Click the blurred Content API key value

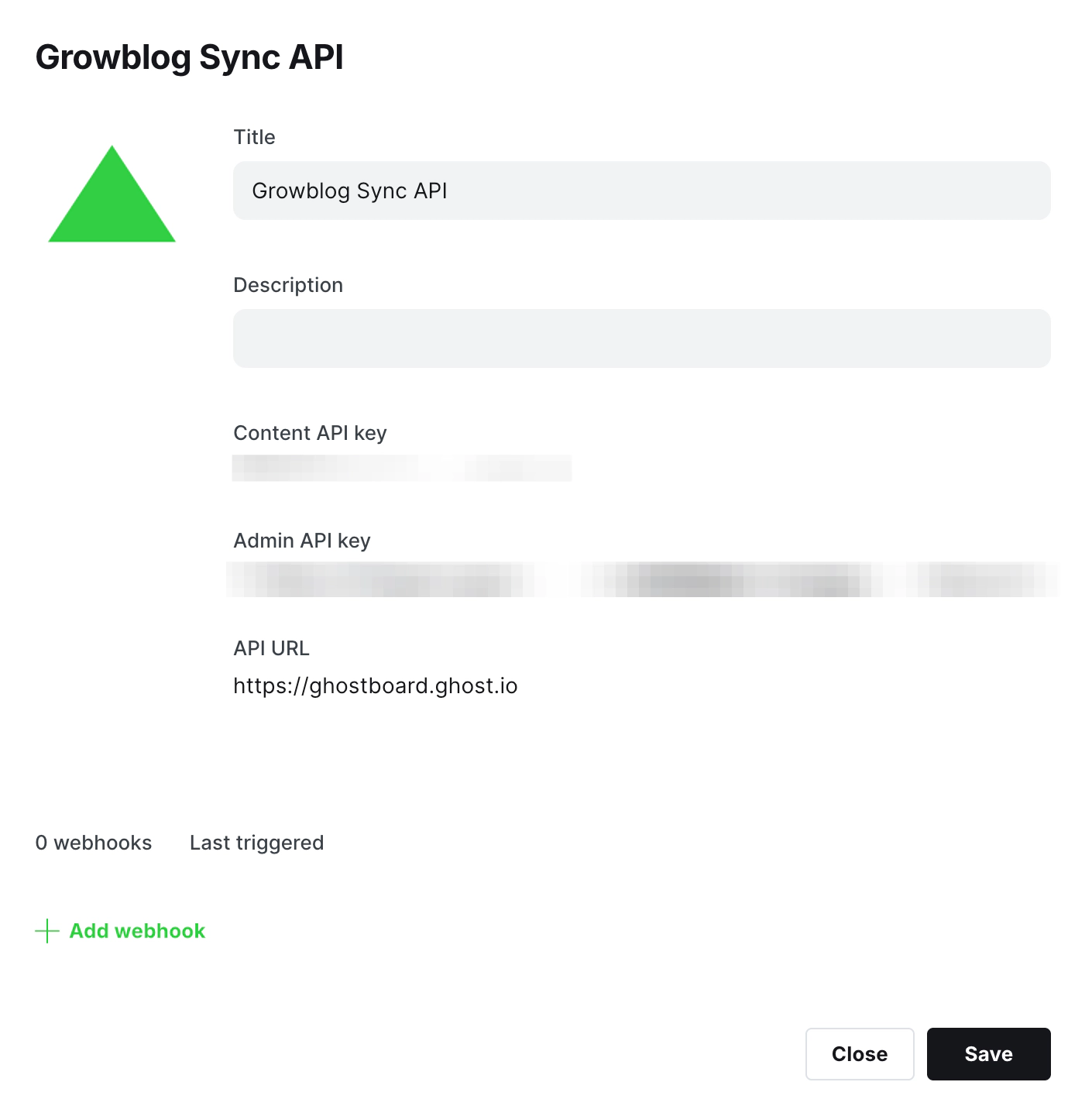[x=402, y=469]
